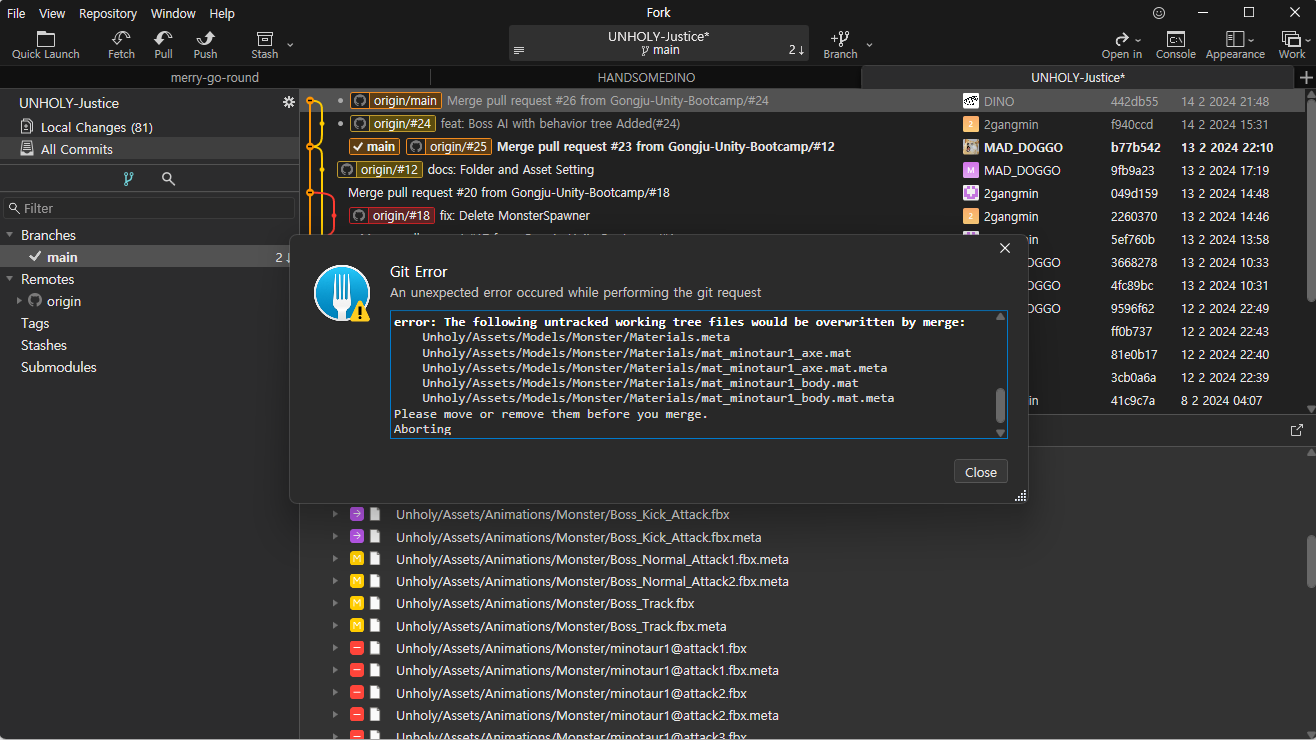Open repository settings gear icon
Image resolution: width=1316 pixels, height=740 pixels.
click(289, 103)
